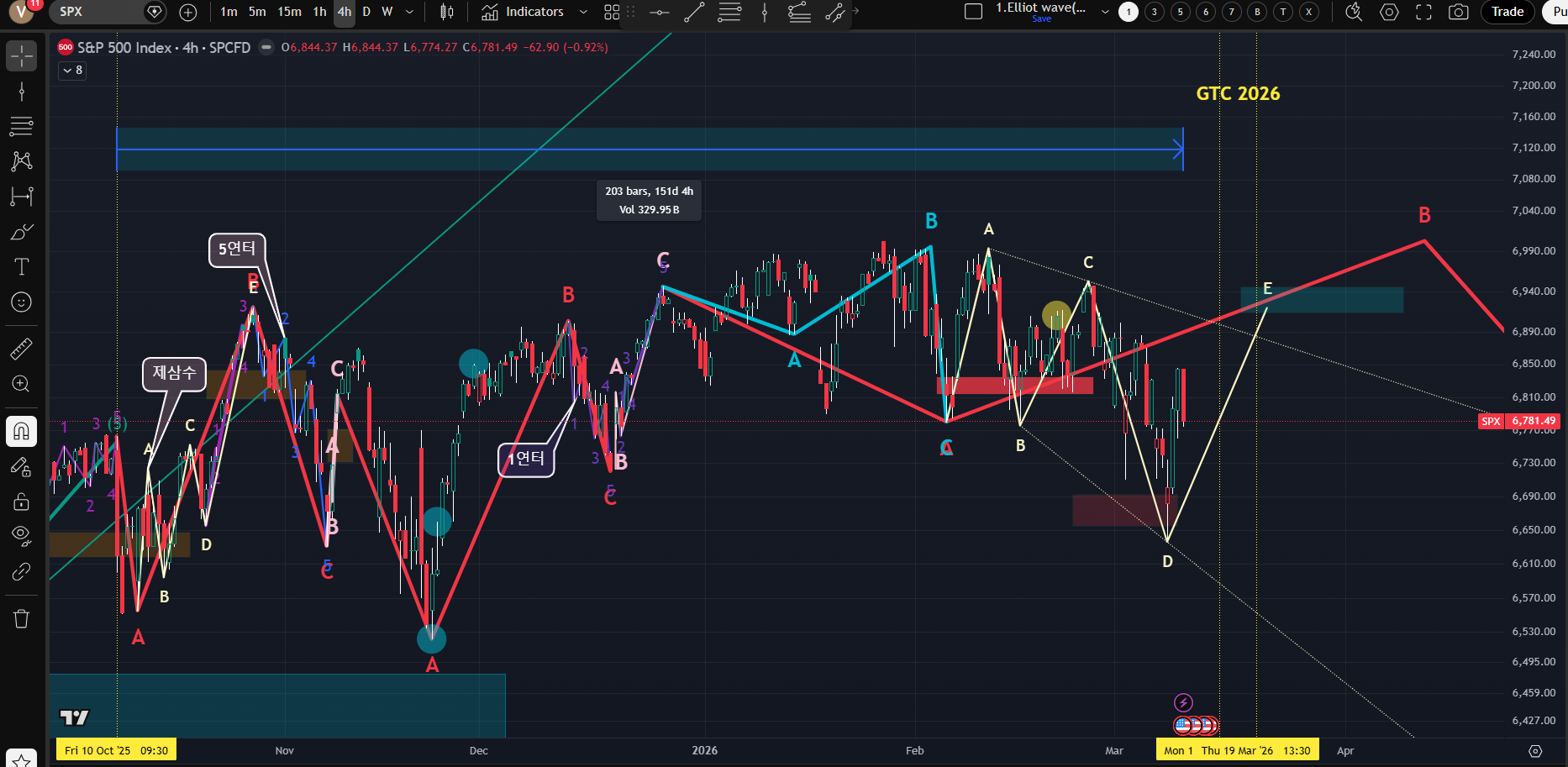
Task: Select layout circle T
Action: (1283, 12)
